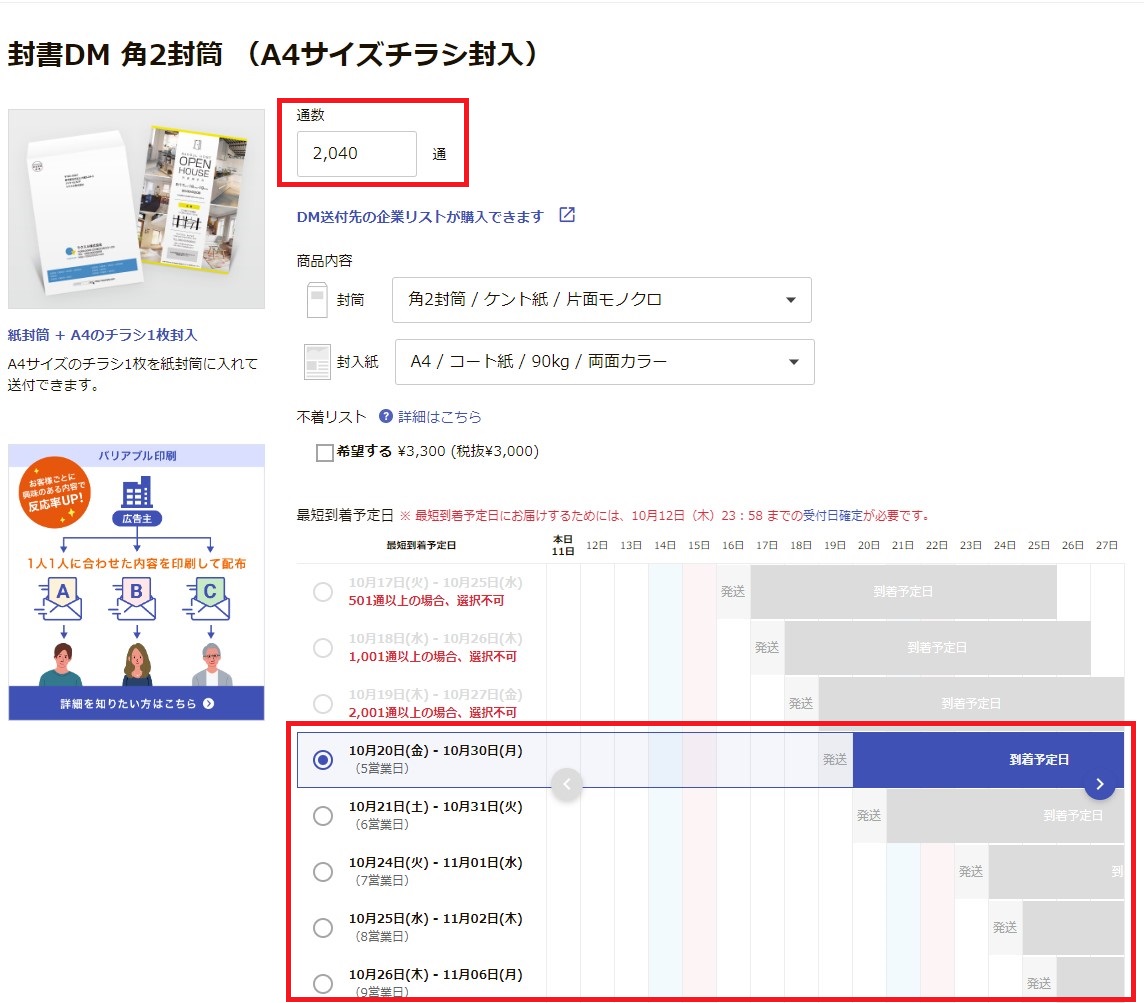
Task: Select the 10月21日(土) - 10月31日(火) delivery option
Action: [x=322, y=816]
